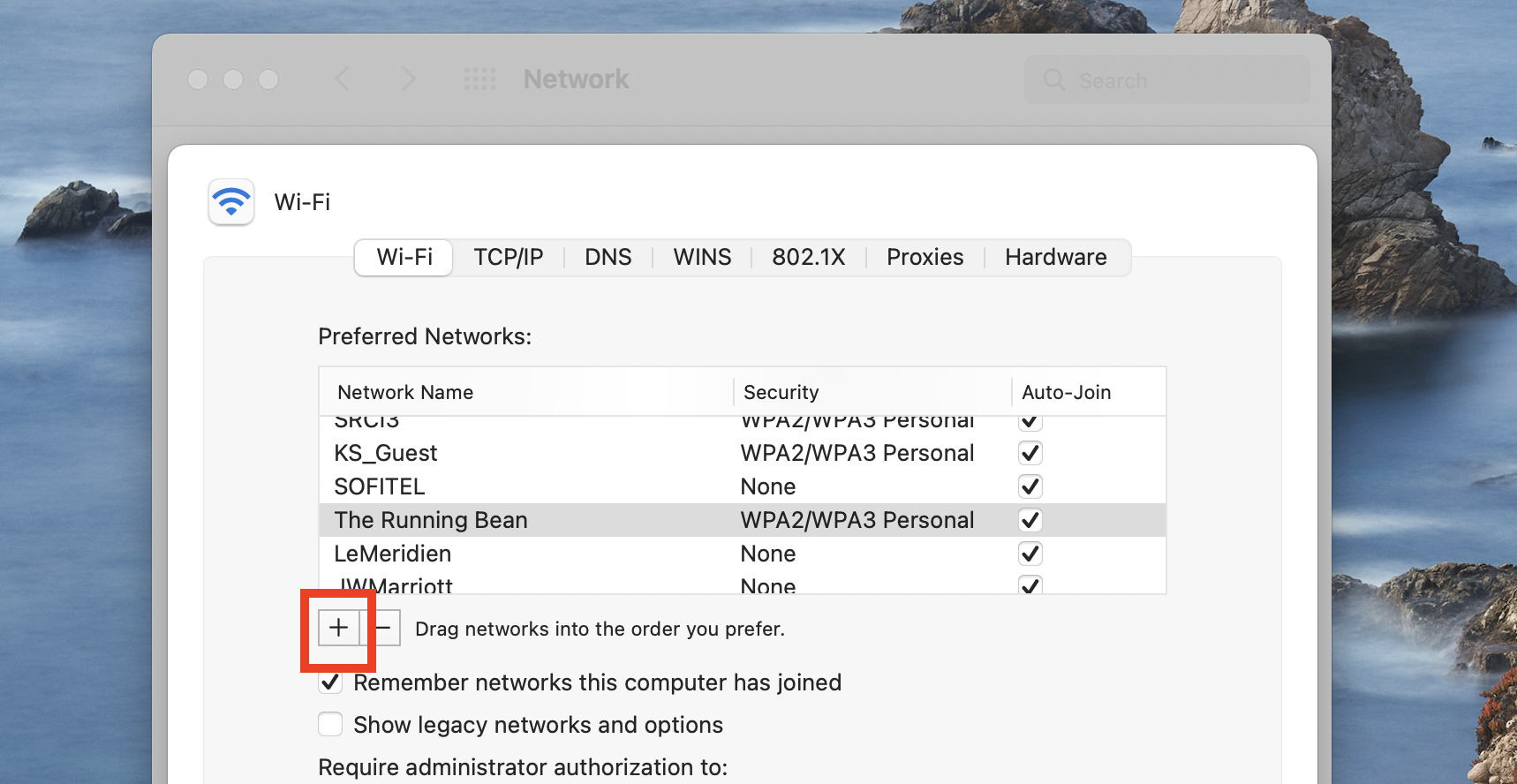Uncheck Remember networks this computer has joined
This screenshot has width=1517, height=784.
(330, 682)
